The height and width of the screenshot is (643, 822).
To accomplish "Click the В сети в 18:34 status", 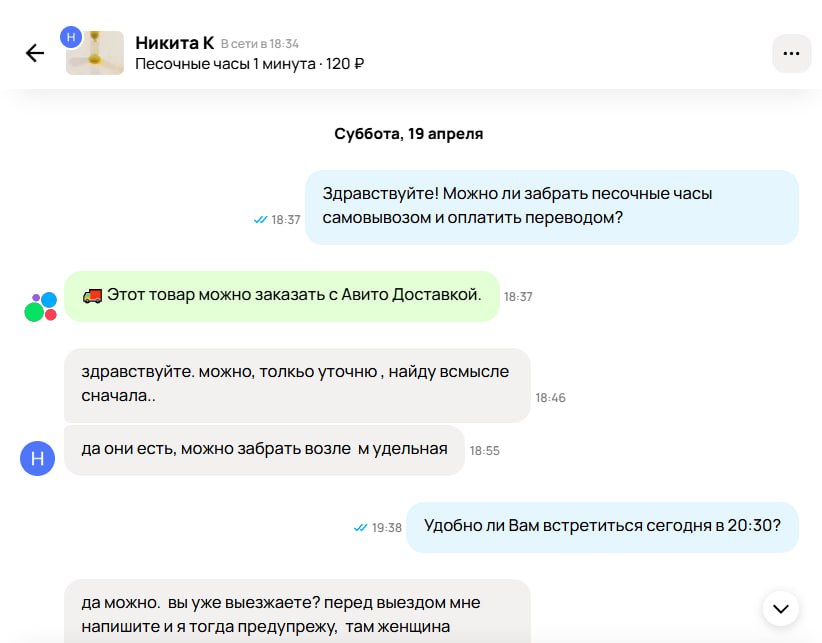I will pos(259,43).
